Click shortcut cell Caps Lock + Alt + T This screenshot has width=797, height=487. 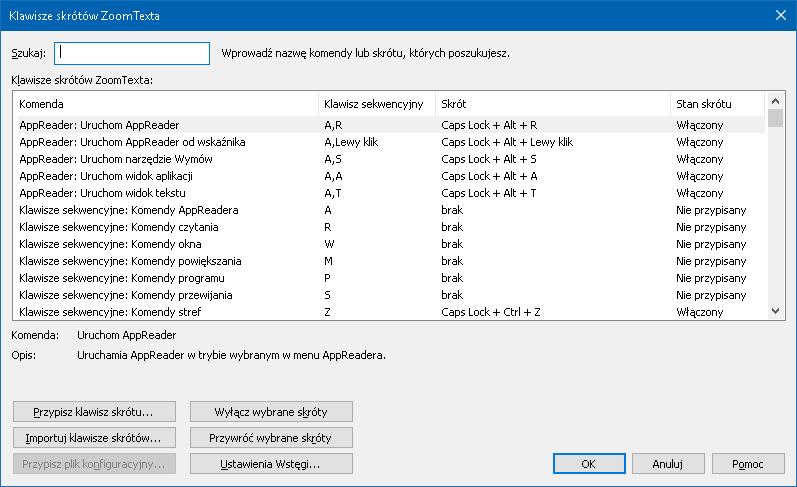pyautogui.click(x=488, y=193)
